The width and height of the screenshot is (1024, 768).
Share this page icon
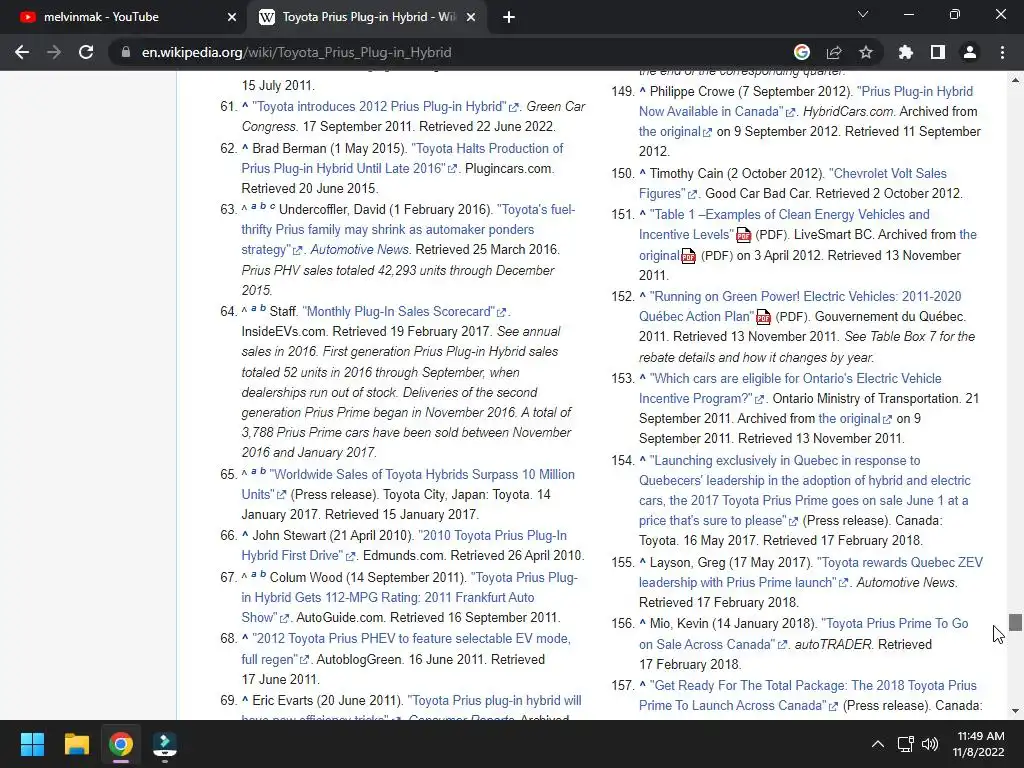coord(834,52)
